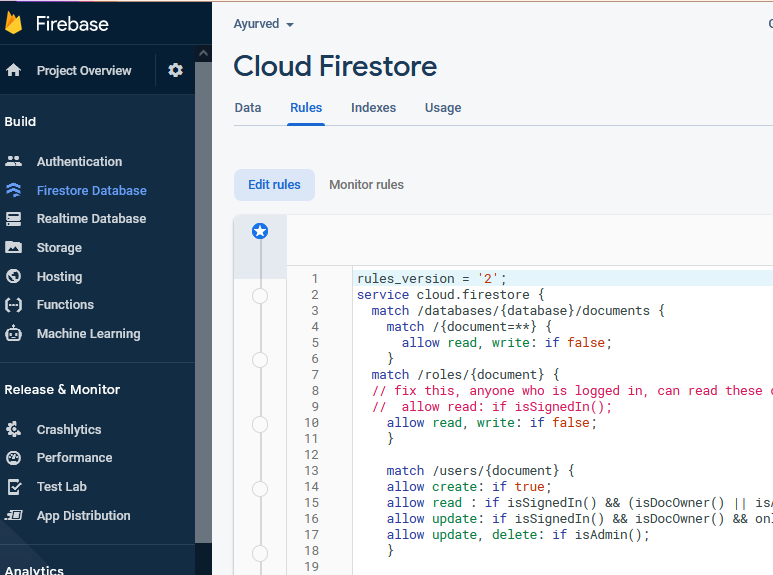Click the Test Lab checklist icon

tap(14, 487)
